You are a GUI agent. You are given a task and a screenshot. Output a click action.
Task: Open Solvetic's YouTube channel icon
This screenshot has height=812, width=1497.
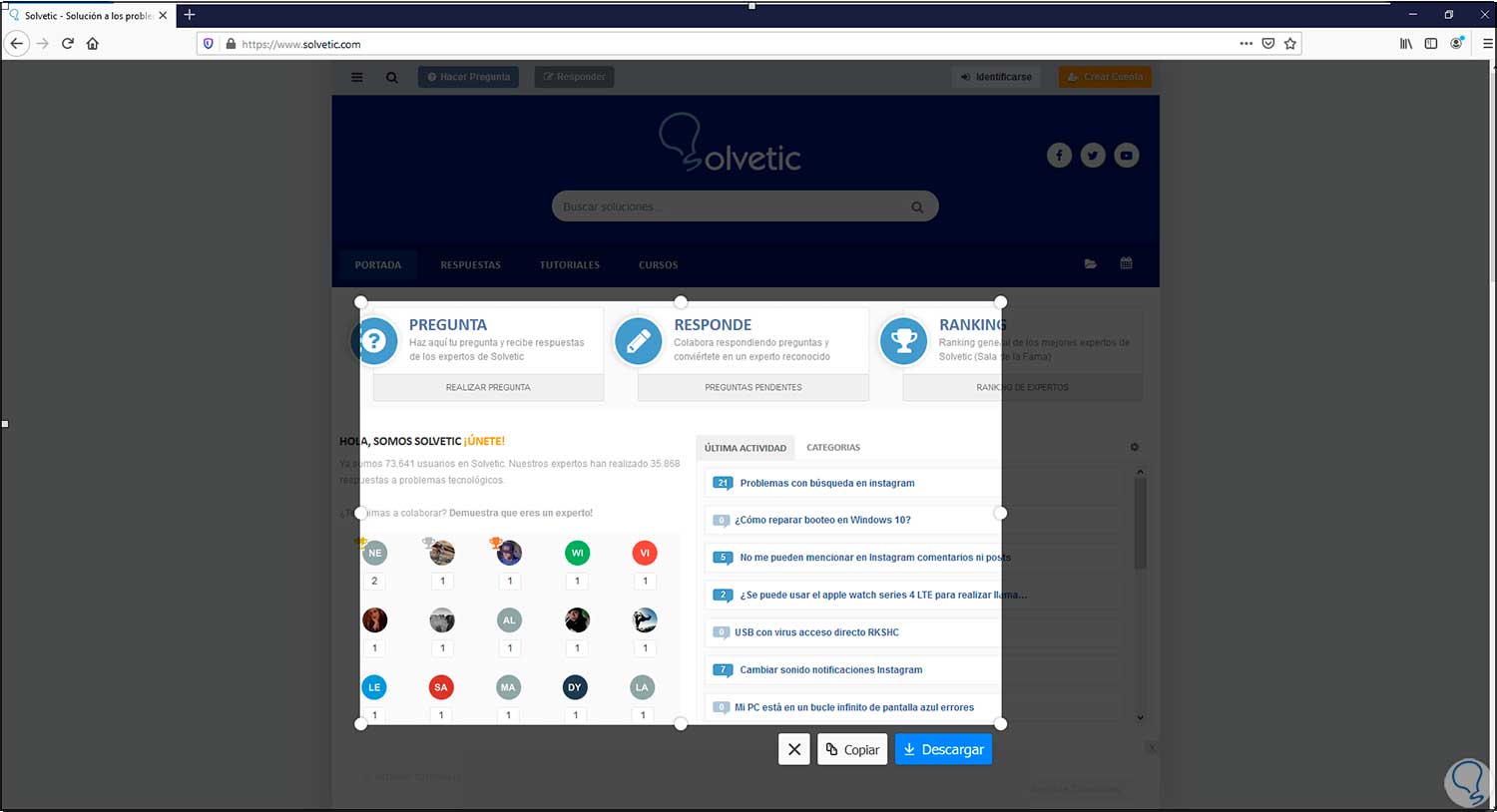pos(1126,155)
